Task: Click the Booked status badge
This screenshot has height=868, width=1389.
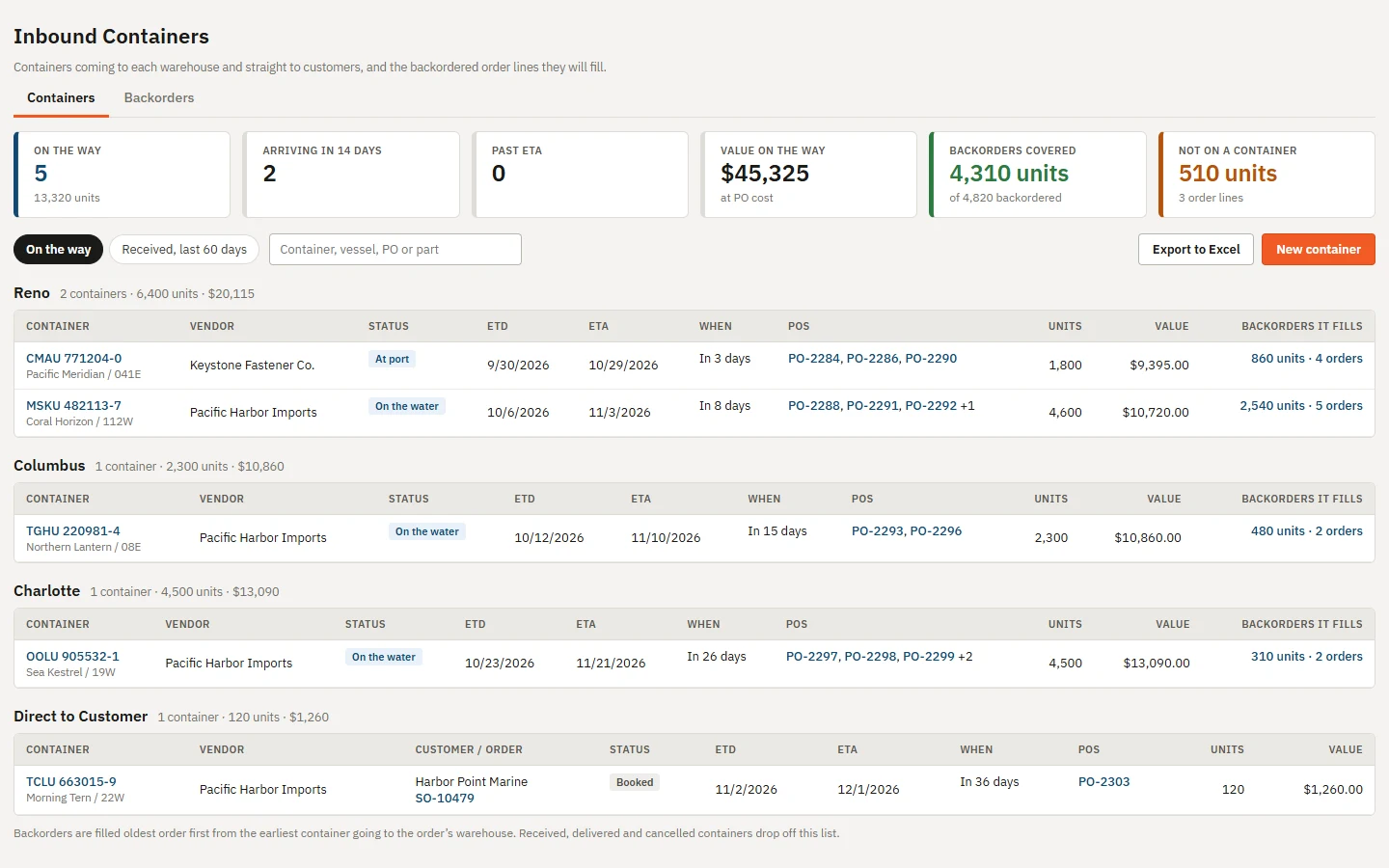Action: 635,782
